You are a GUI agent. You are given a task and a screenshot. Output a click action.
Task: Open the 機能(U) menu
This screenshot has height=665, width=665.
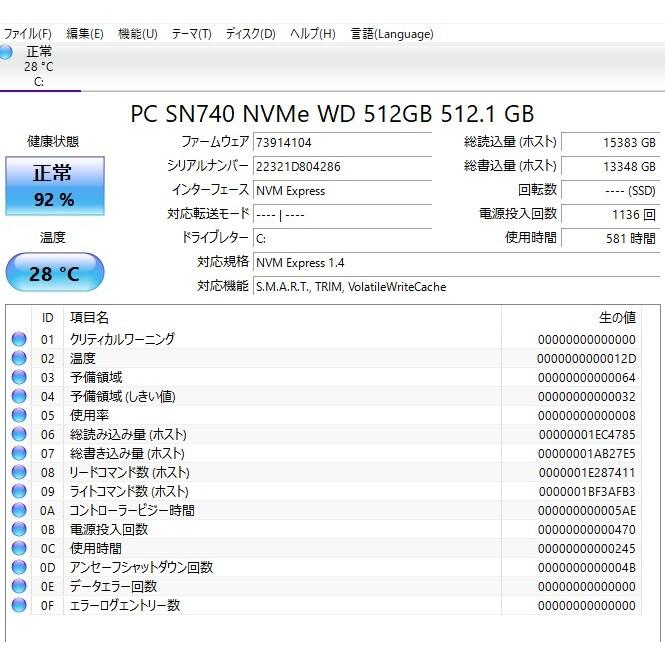(138, 34)
